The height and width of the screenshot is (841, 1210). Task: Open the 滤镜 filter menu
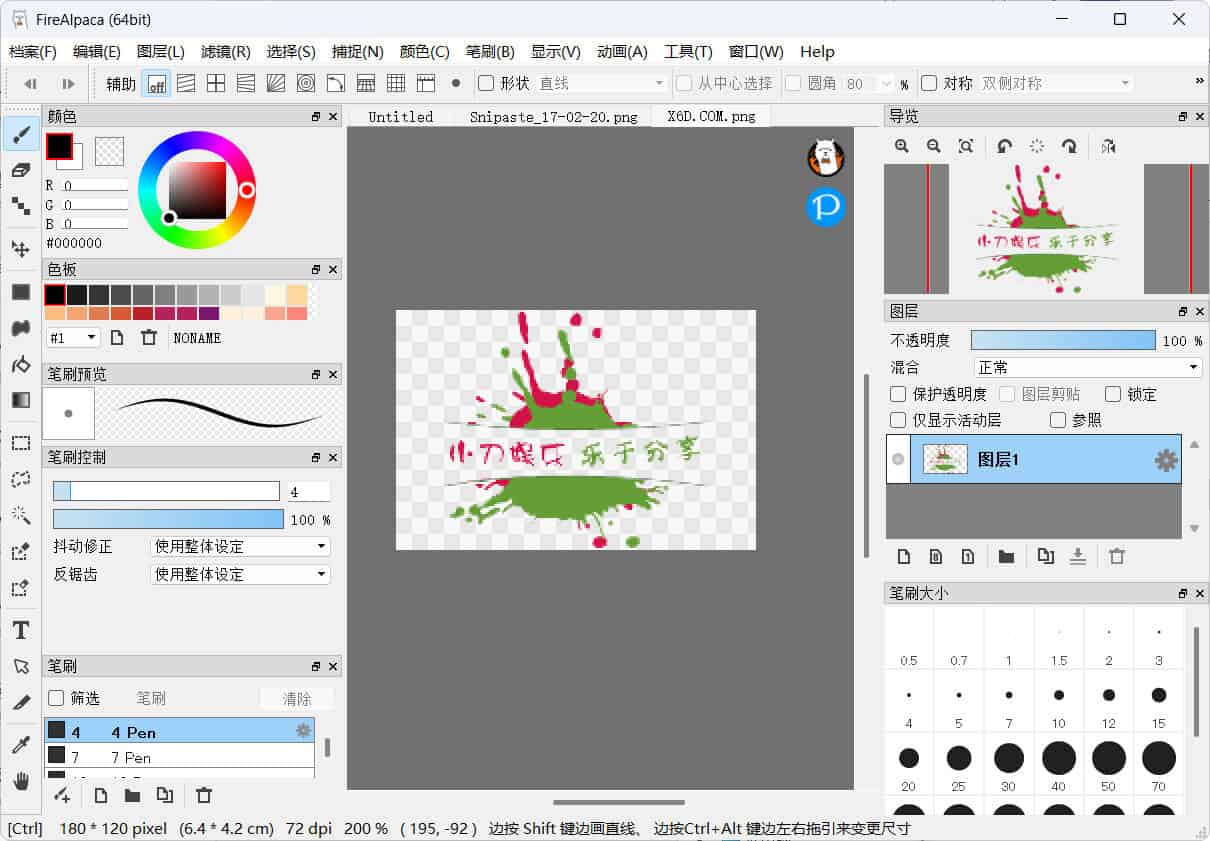pos(227,51)
